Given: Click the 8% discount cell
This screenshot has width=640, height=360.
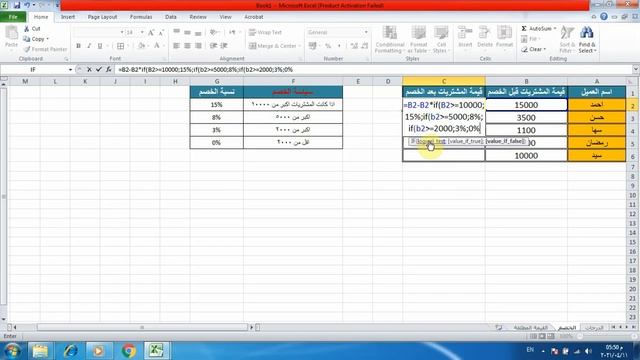Looking at the screenshot, I should (216, 118).
